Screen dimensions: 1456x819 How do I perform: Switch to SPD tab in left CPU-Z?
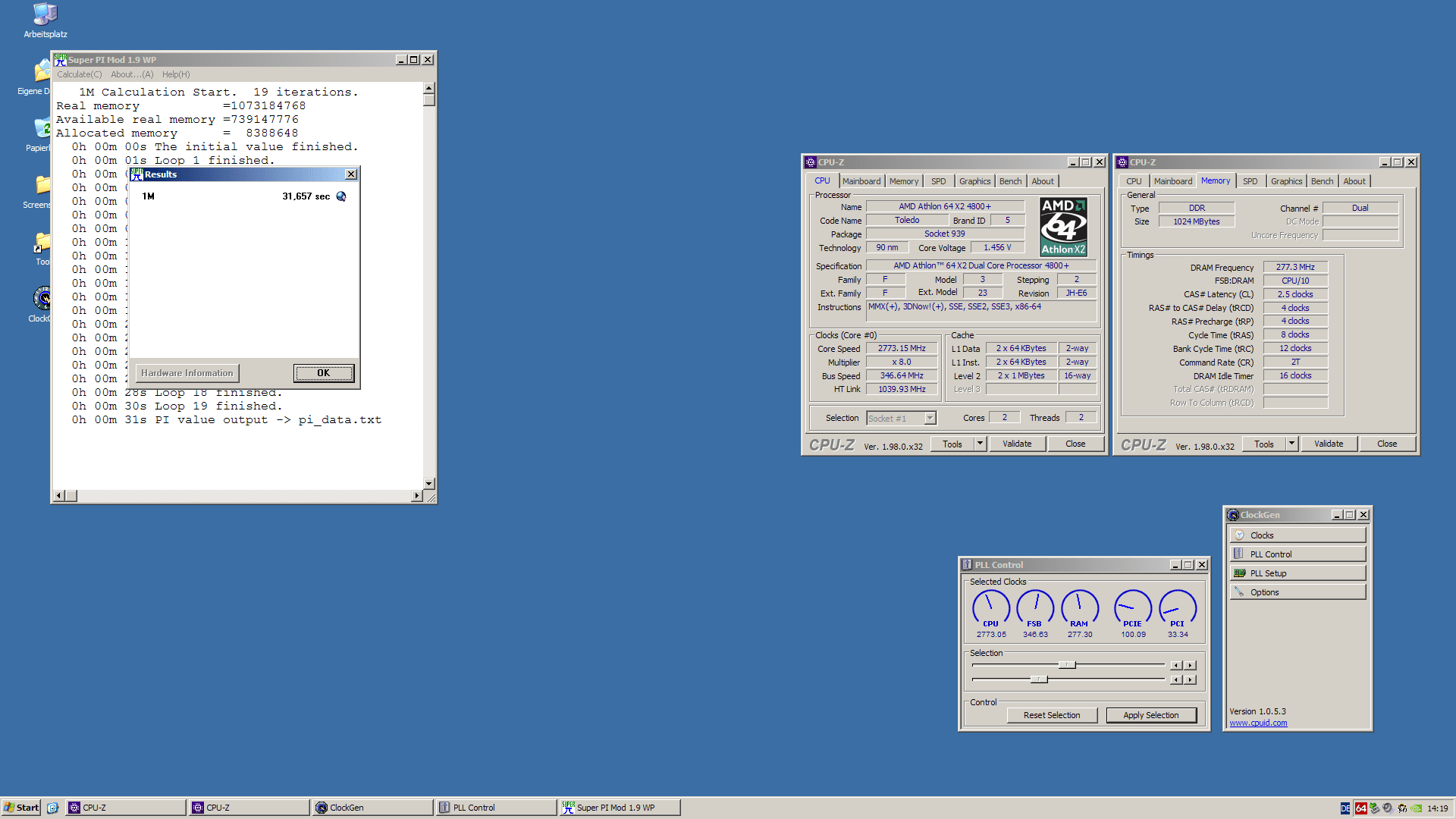pyautogui.click(x=939, y=181)
